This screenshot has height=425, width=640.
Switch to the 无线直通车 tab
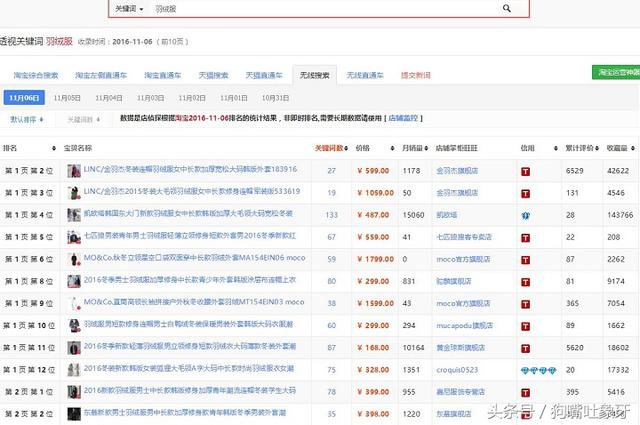(x=365, y=75)
